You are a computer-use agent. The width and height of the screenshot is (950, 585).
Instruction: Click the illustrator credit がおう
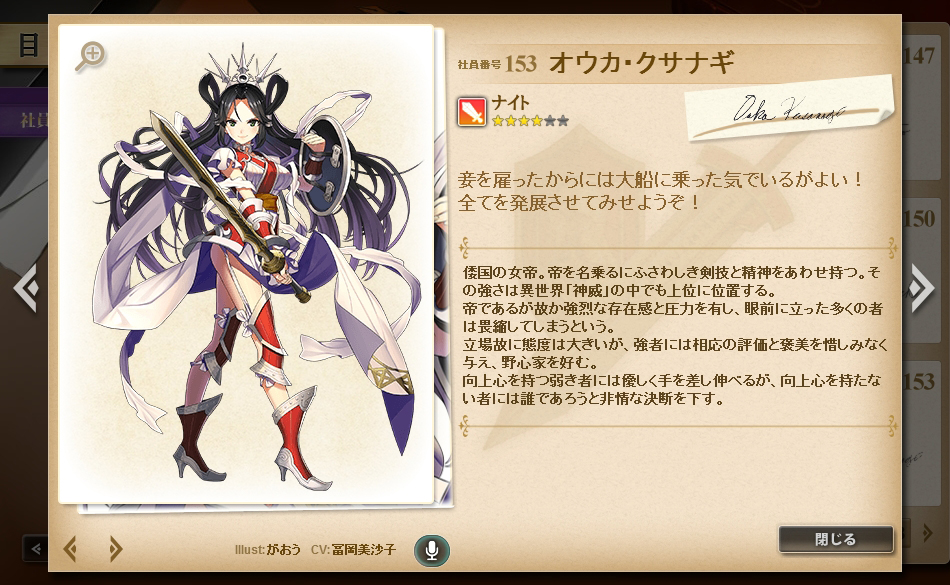pos(284,550)
